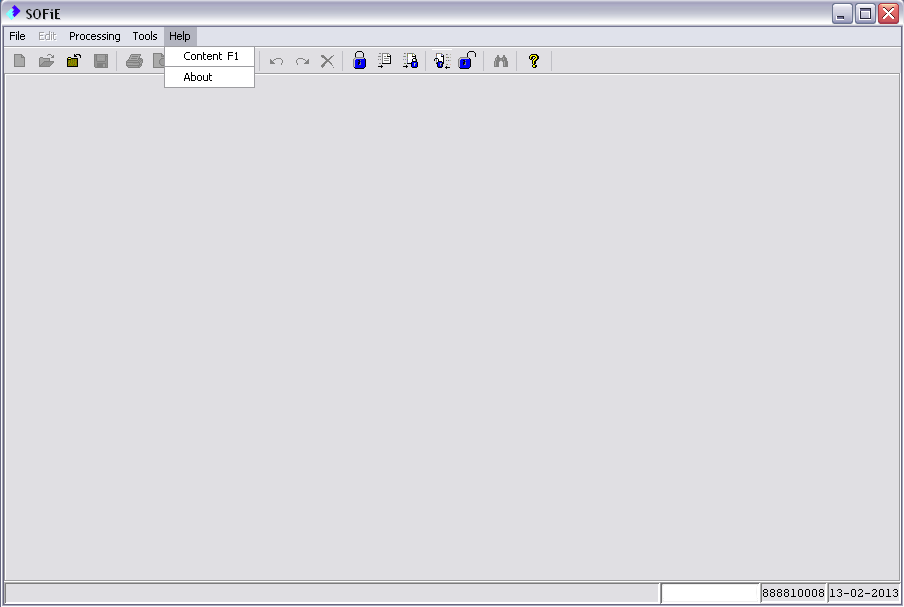Choose About in the Help menu
This screenshot has width=904, height=607.
198,77
